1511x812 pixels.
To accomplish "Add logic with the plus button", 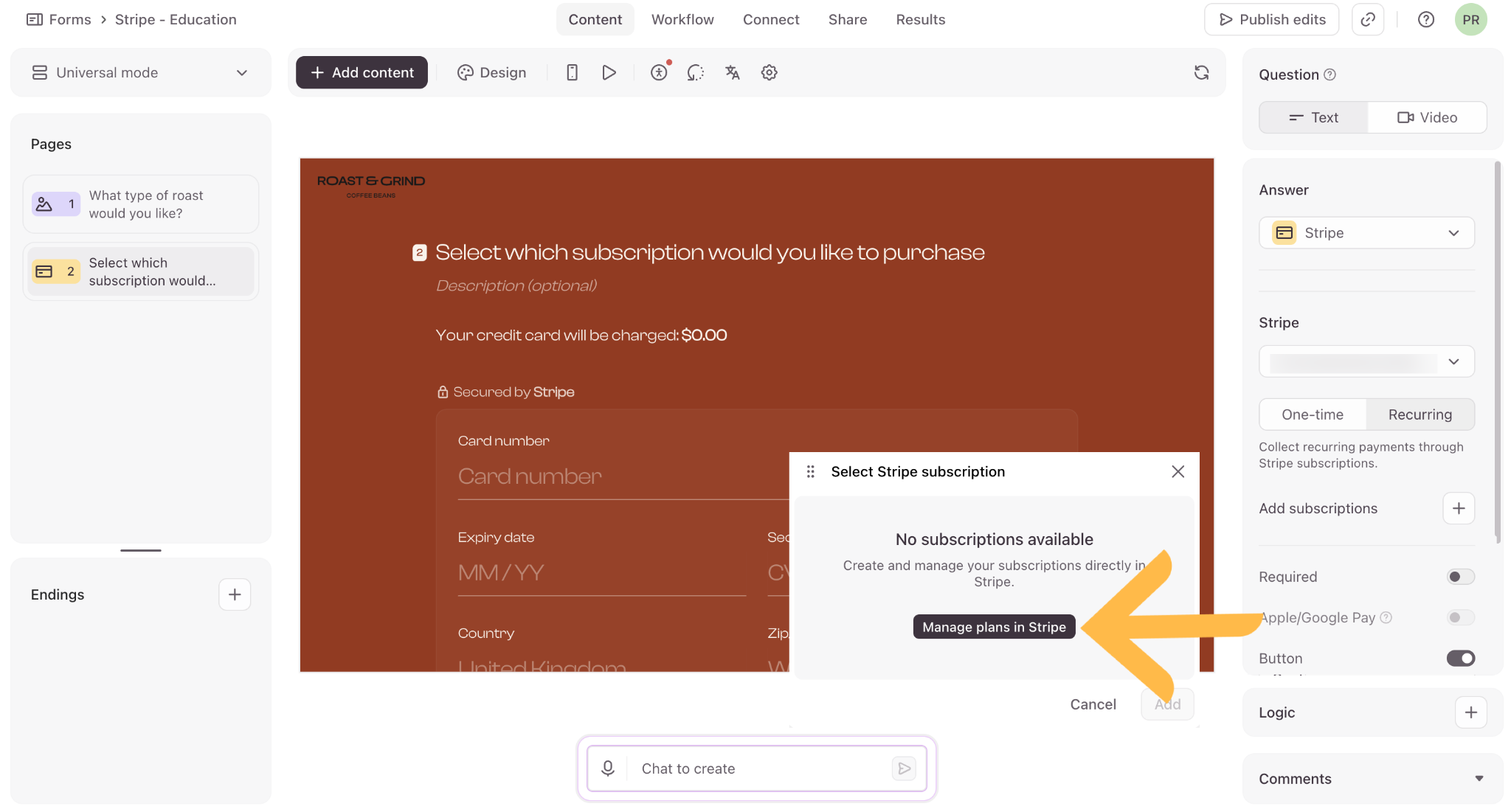I will 1471,712.
